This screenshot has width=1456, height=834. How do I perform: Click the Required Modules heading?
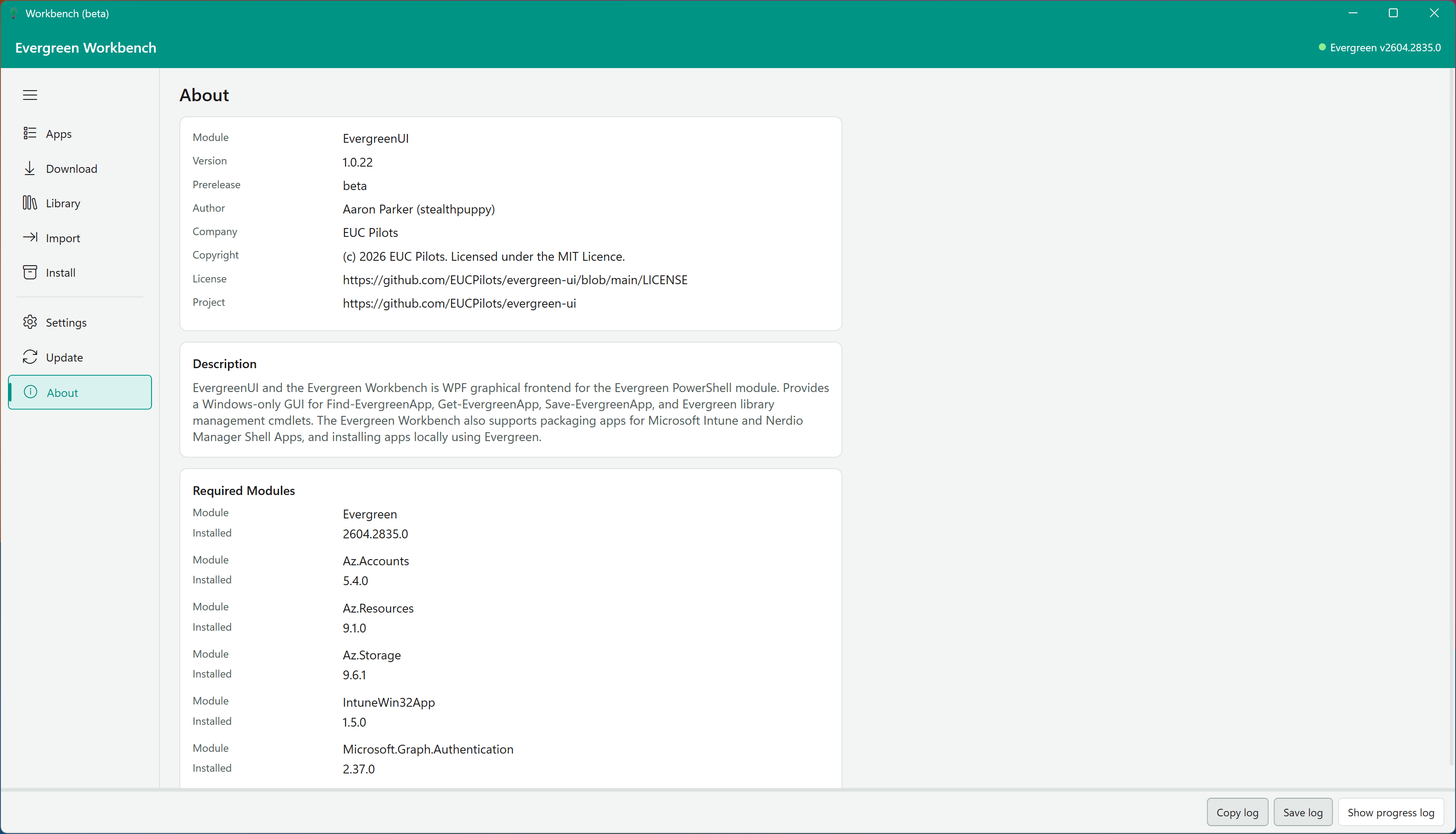click(244, 490)
